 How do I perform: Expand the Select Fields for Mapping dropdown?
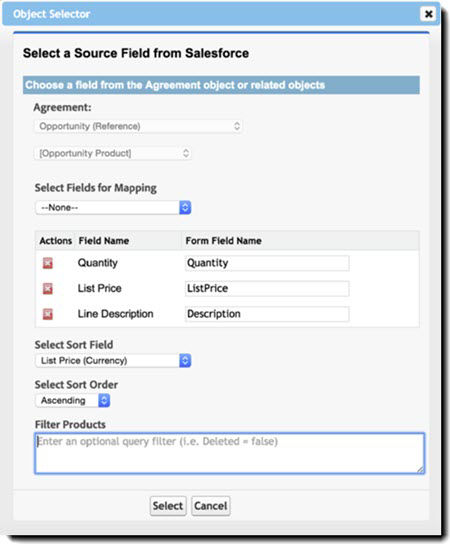pos(113,207)
